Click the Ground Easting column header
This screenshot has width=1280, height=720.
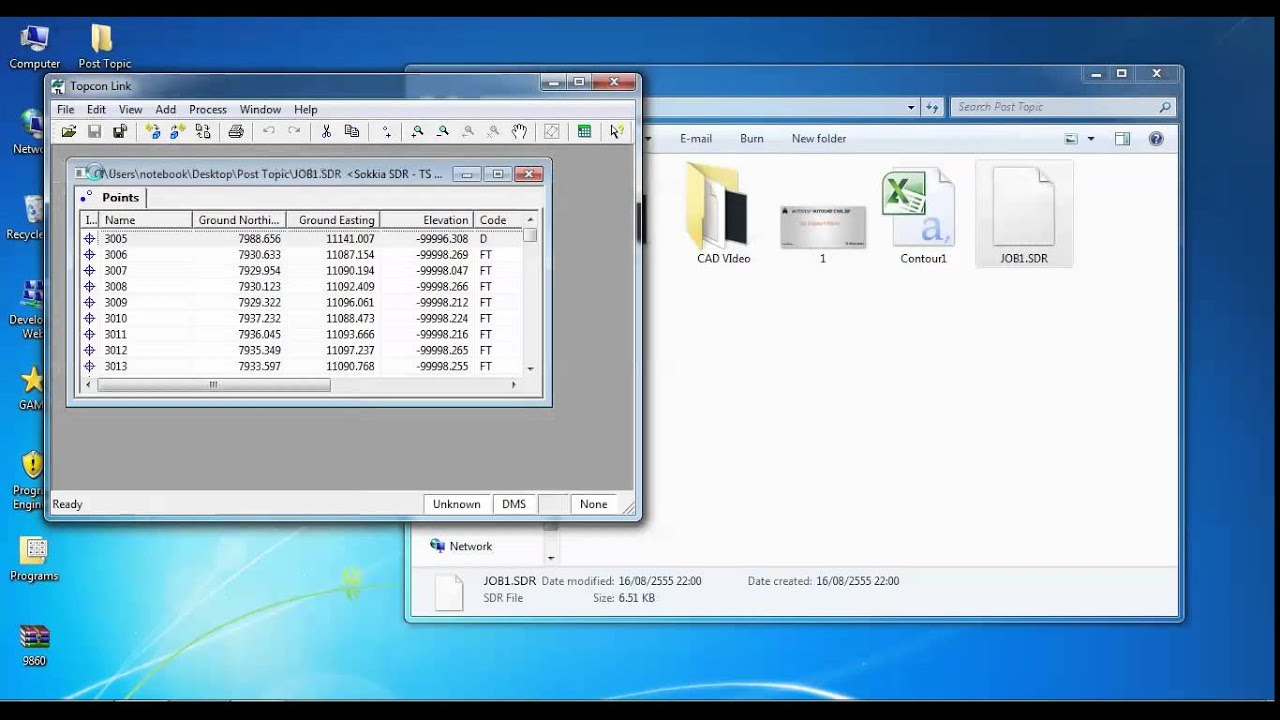333,220
